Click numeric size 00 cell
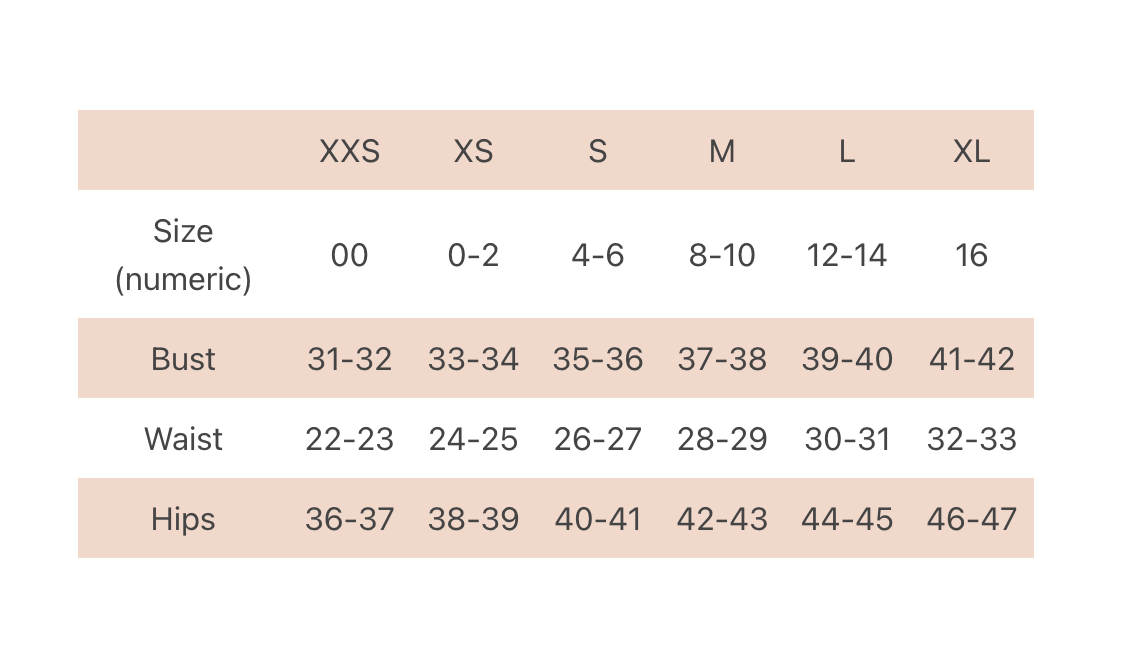This screenshot has width=1142, height=672. tap(349, 255)
